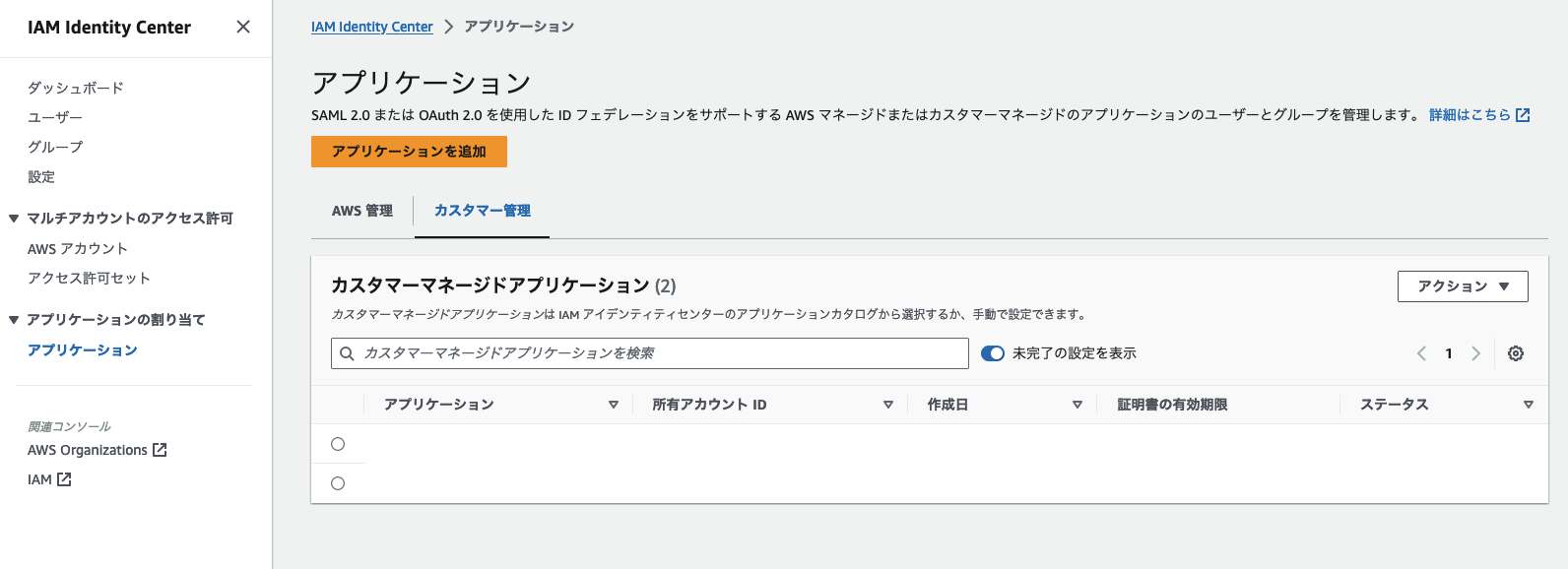The height and width of the screenshot is (569, 1568).
Task: Open table preferences gear icon
Action: [x=1516, y=353]
